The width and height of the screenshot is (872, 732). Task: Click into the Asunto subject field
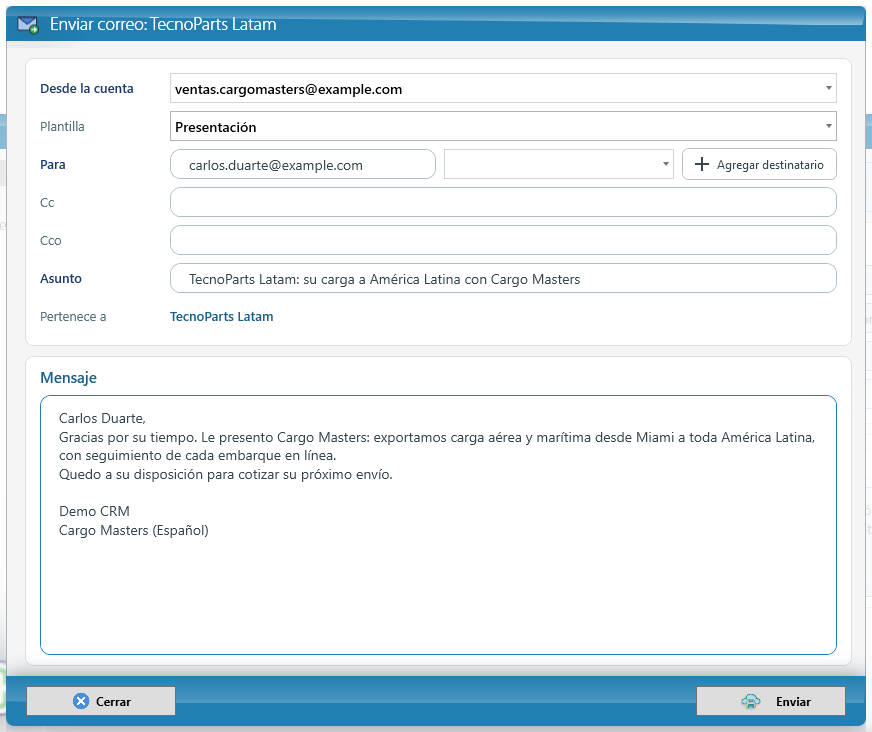(x=503, y=278)
